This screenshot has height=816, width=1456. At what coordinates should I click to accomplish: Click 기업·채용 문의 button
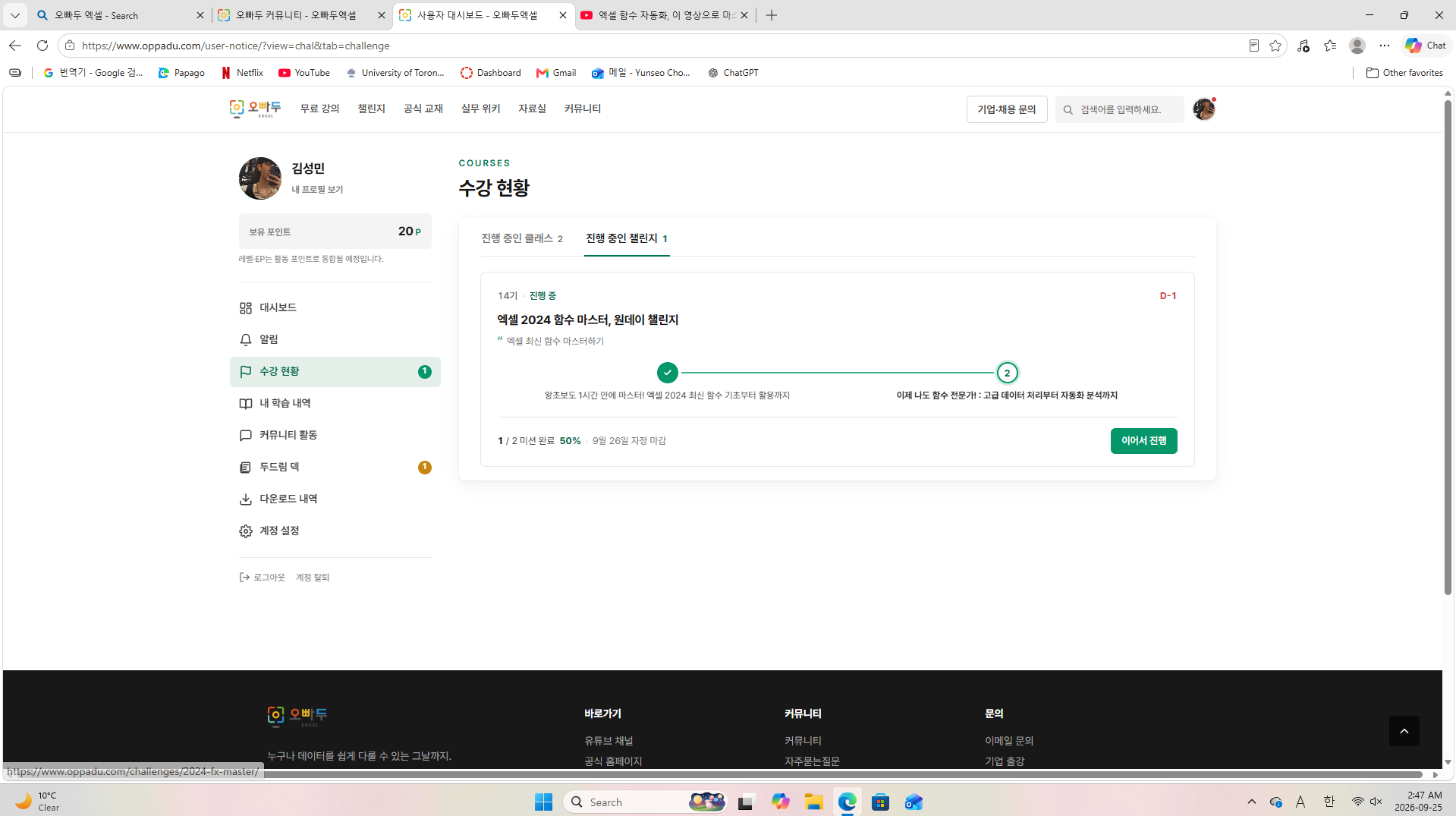click(x=1006, y=109)
